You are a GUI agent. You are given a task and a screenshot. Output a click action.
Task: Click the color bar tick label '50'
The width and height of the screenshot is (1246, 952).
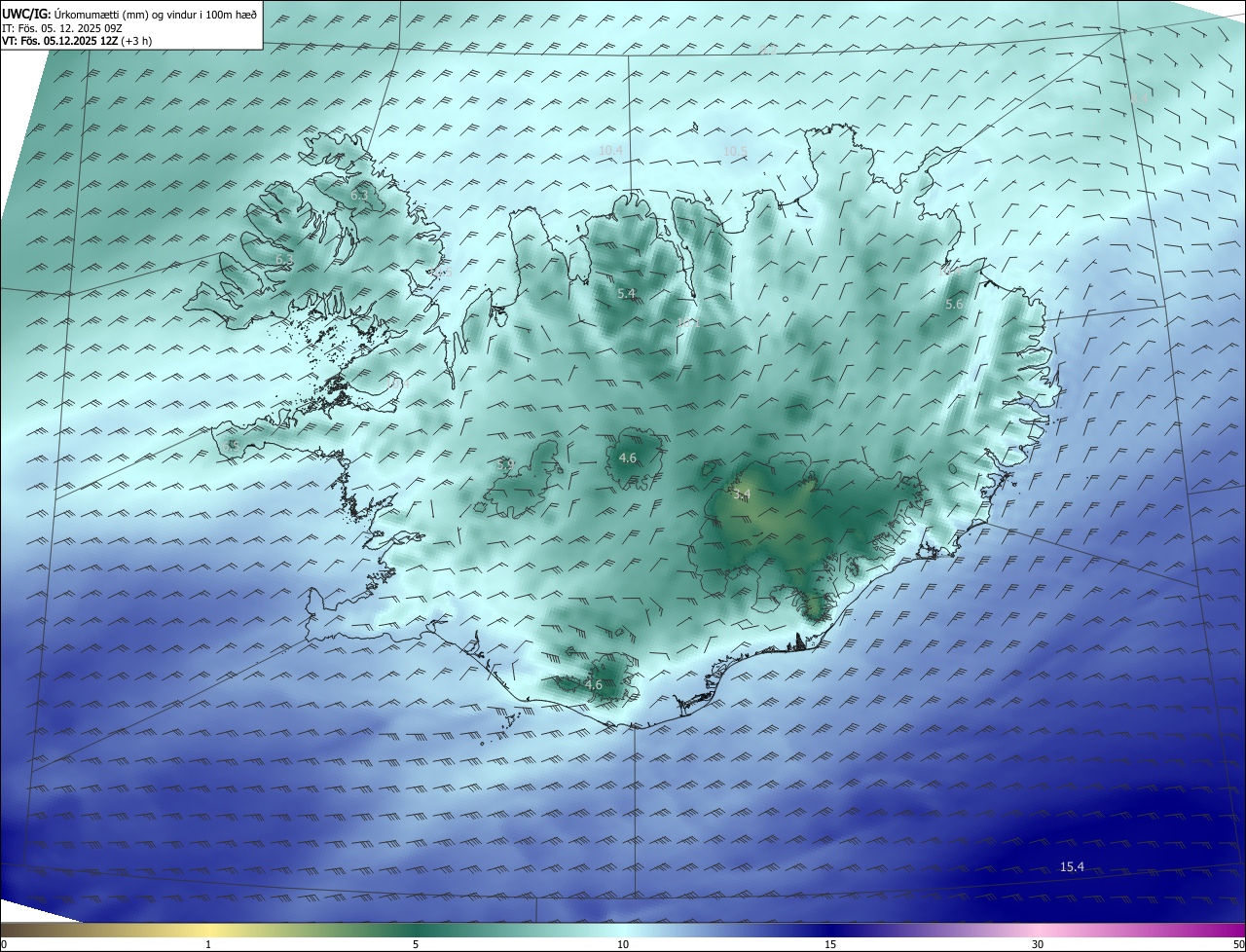tap(1238, 944)
